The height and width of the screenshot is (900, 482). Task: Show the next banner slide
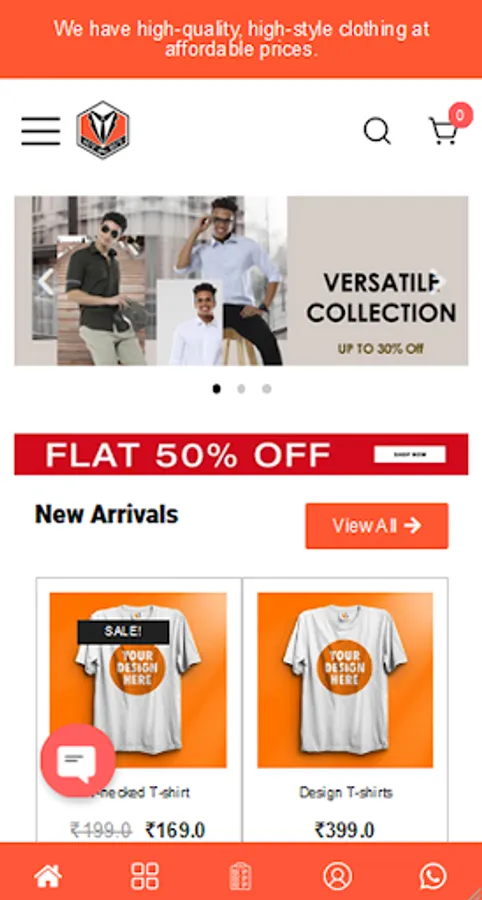coord(439,281)
